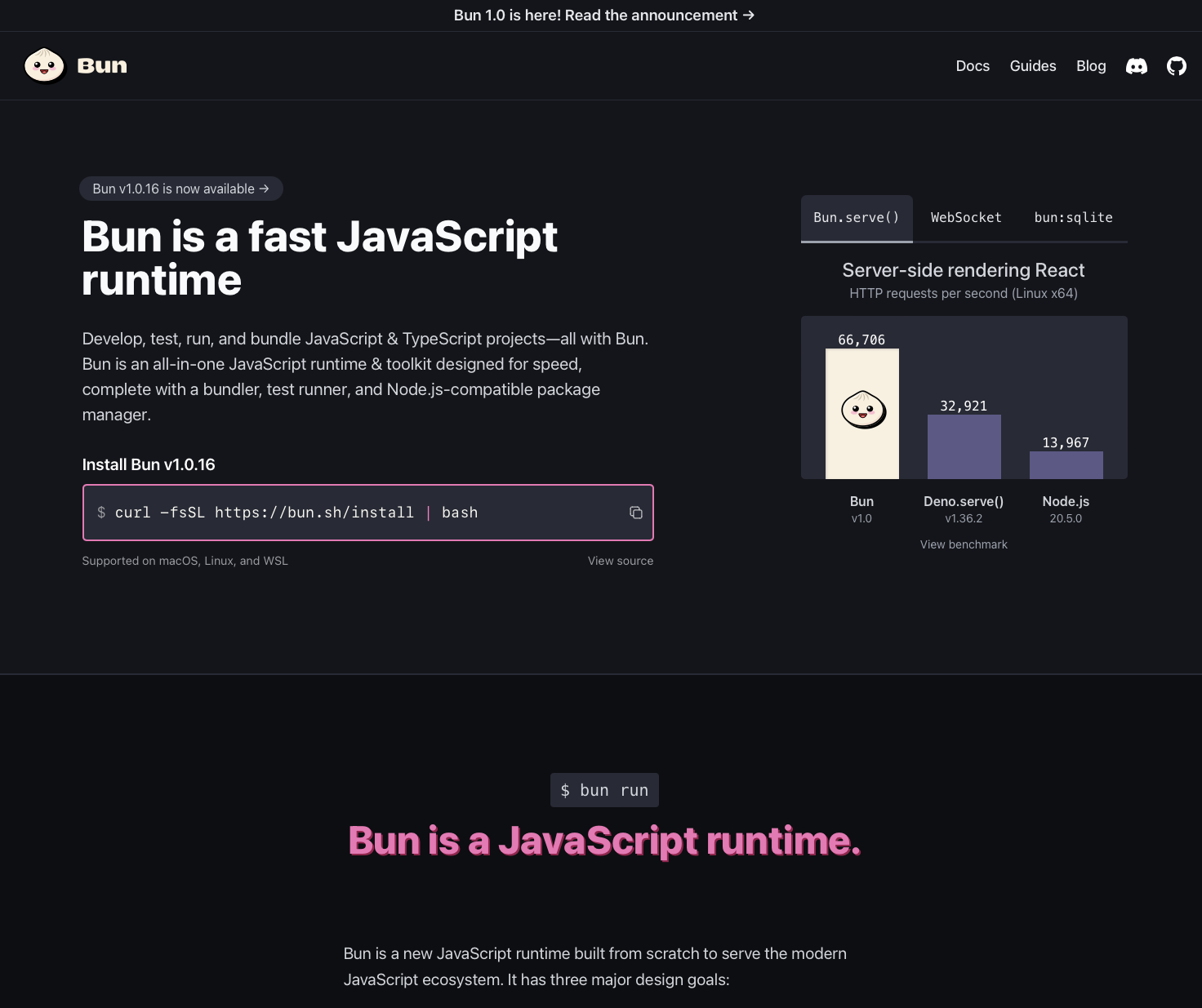The image size is (1202, 1008).
Task: Click 'Supported on macOS, Linux, and WSL' text
Action: coord(185,561)
